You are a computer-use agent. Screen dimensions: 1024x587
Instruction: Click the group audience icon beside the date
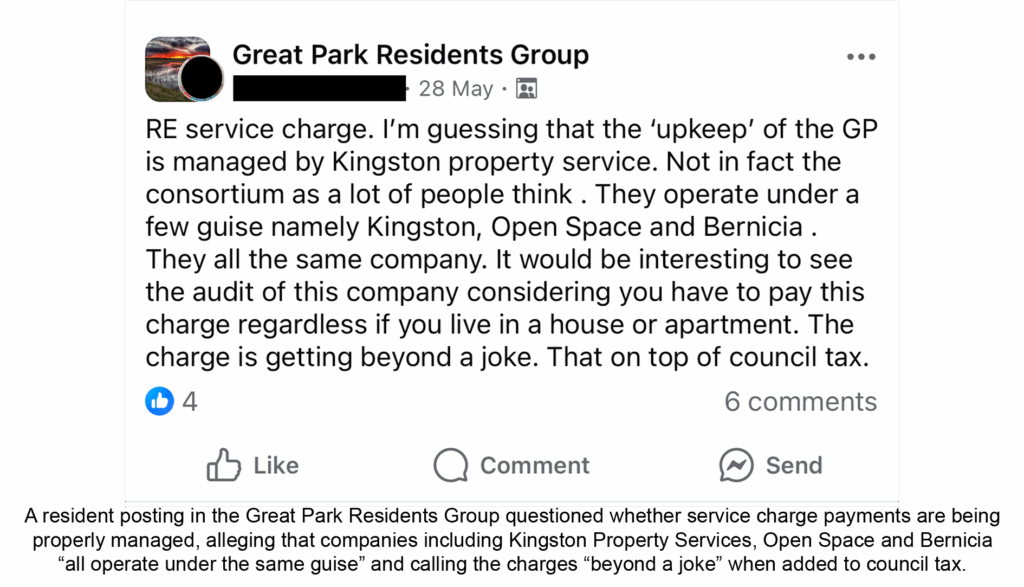[x=527, y=89]
